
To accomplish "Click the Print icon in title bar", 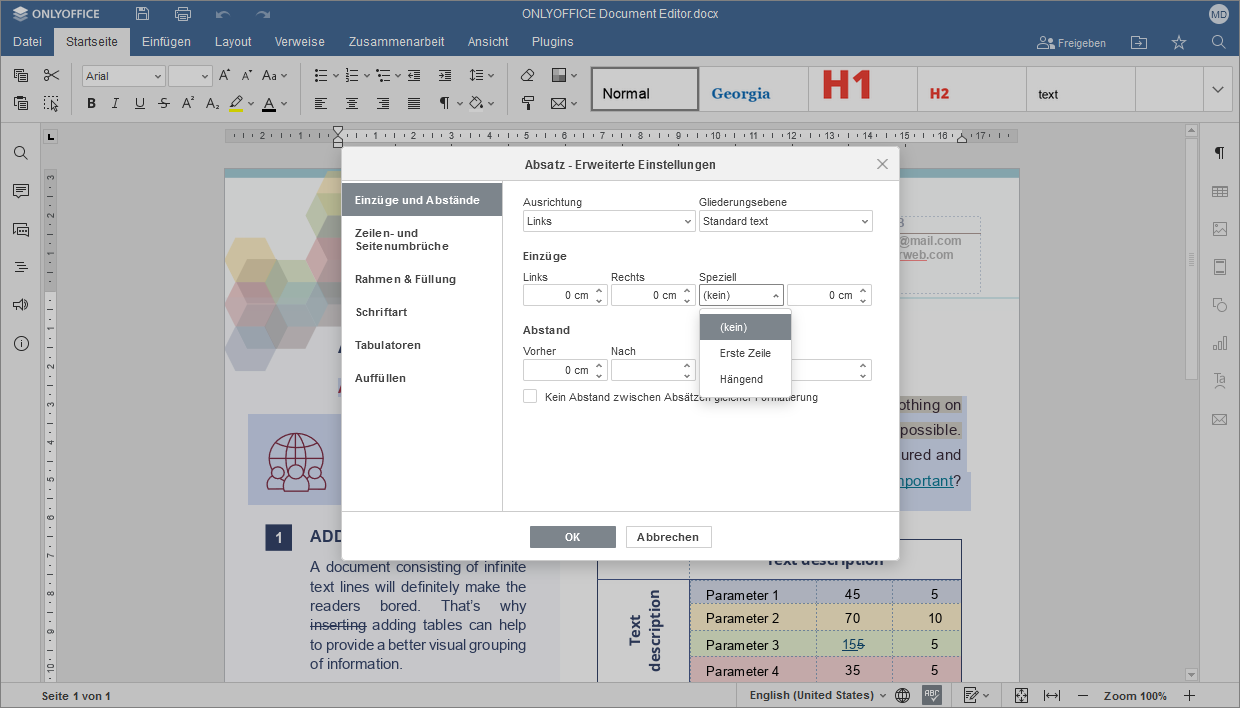I will coord(183,14).
